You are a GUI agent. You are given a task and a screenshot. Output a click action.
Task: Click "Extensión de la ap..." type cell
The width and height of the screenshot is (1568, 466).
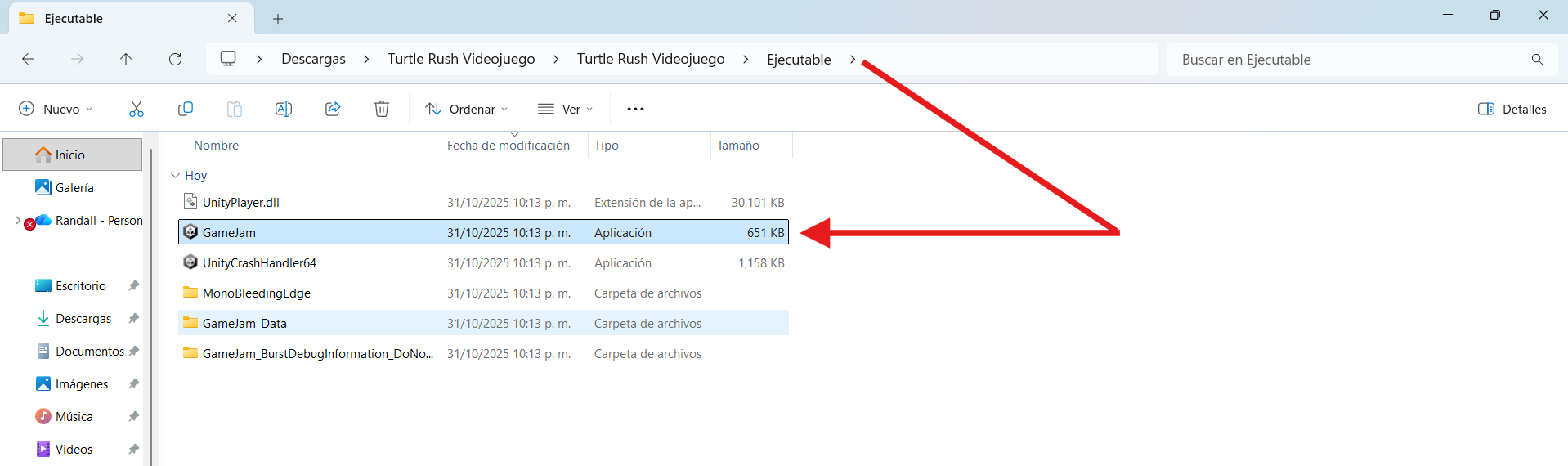point(647,202)
